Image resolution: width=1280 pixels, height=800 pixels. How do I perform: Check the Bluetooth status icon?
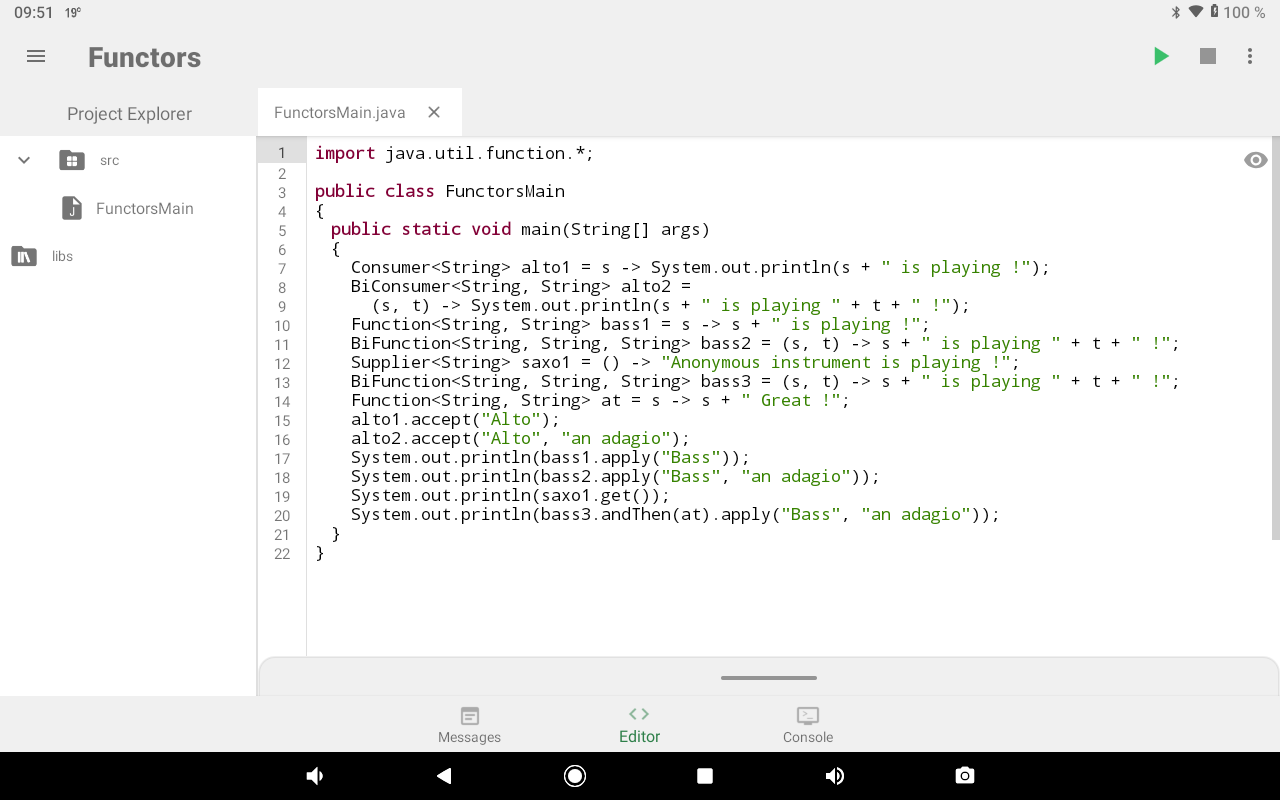click(x=1176, y=12)
